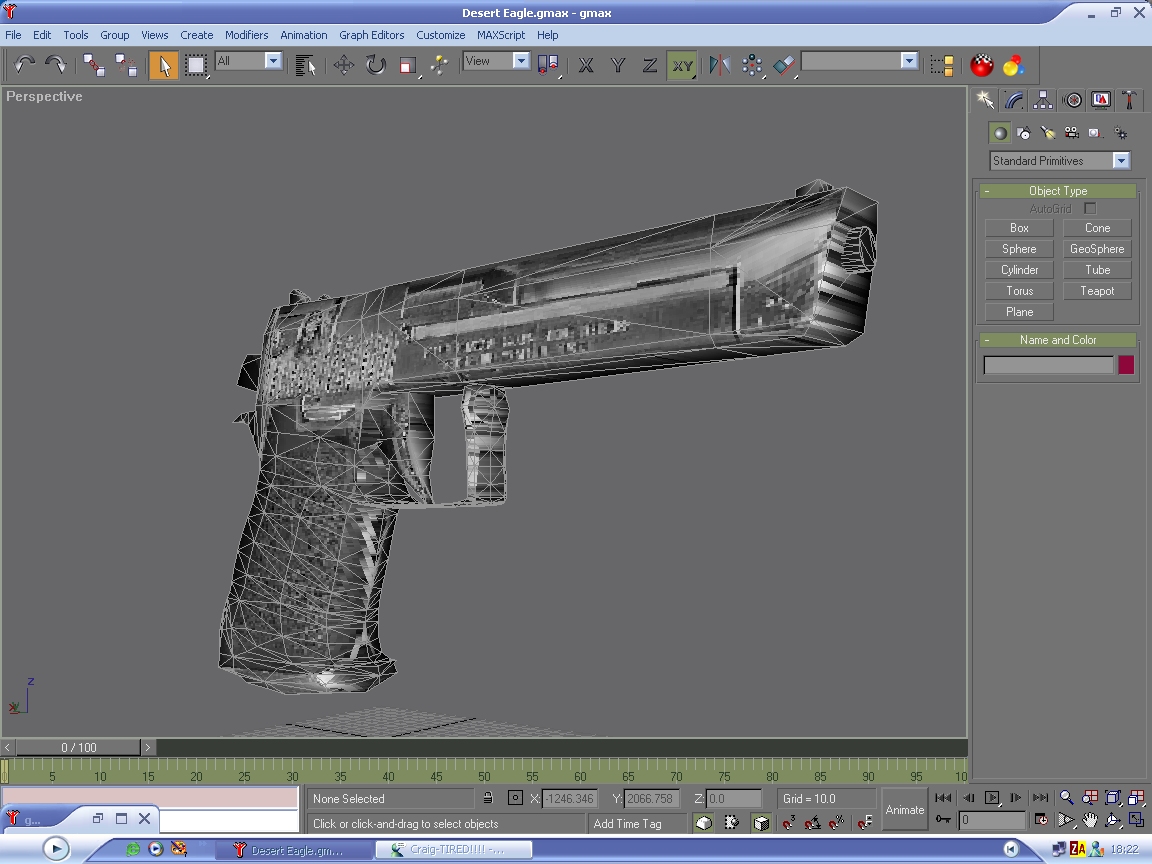Click the Array tool icon
The width and height of the screenshot is (1152, 864).
click(x=752, y=65)
